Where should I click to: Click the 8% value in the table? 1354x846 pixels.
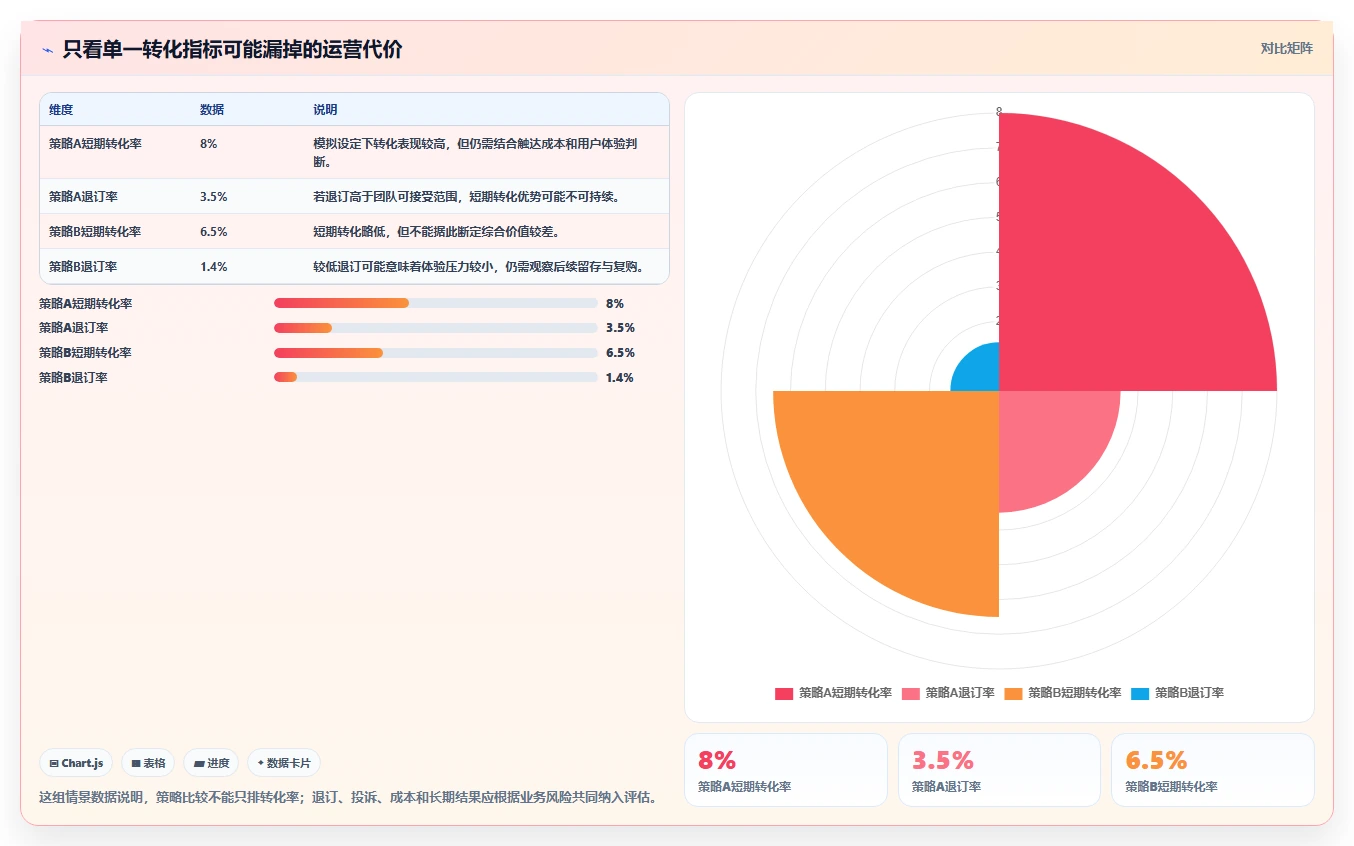tap(208, 144)
